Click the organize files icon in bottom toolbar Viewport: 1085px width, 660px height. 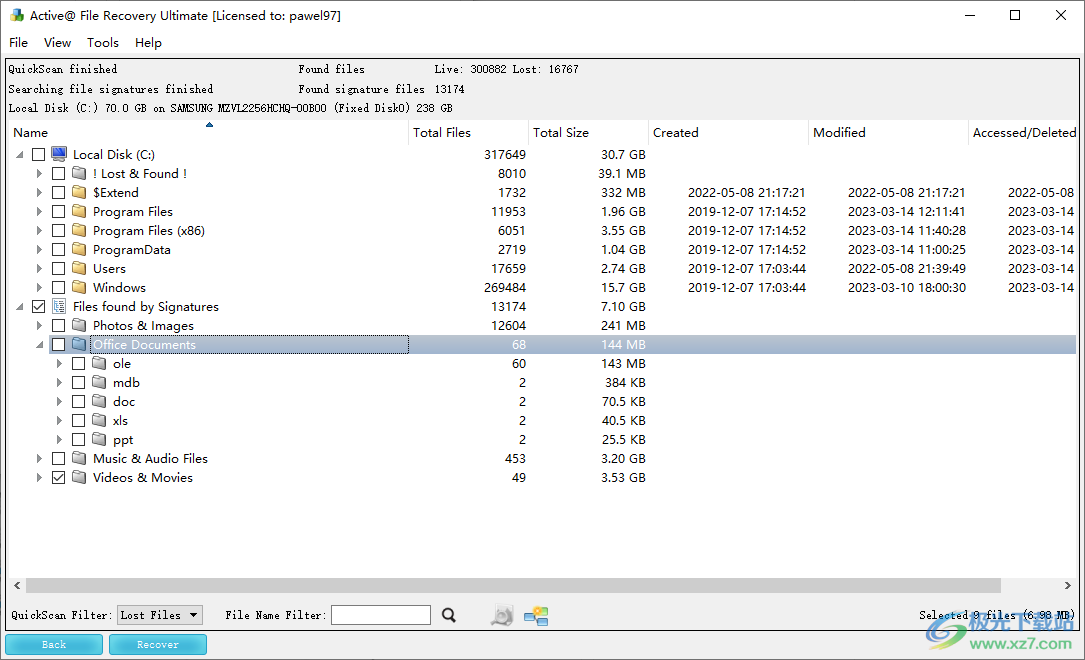[x=536, y=615]
